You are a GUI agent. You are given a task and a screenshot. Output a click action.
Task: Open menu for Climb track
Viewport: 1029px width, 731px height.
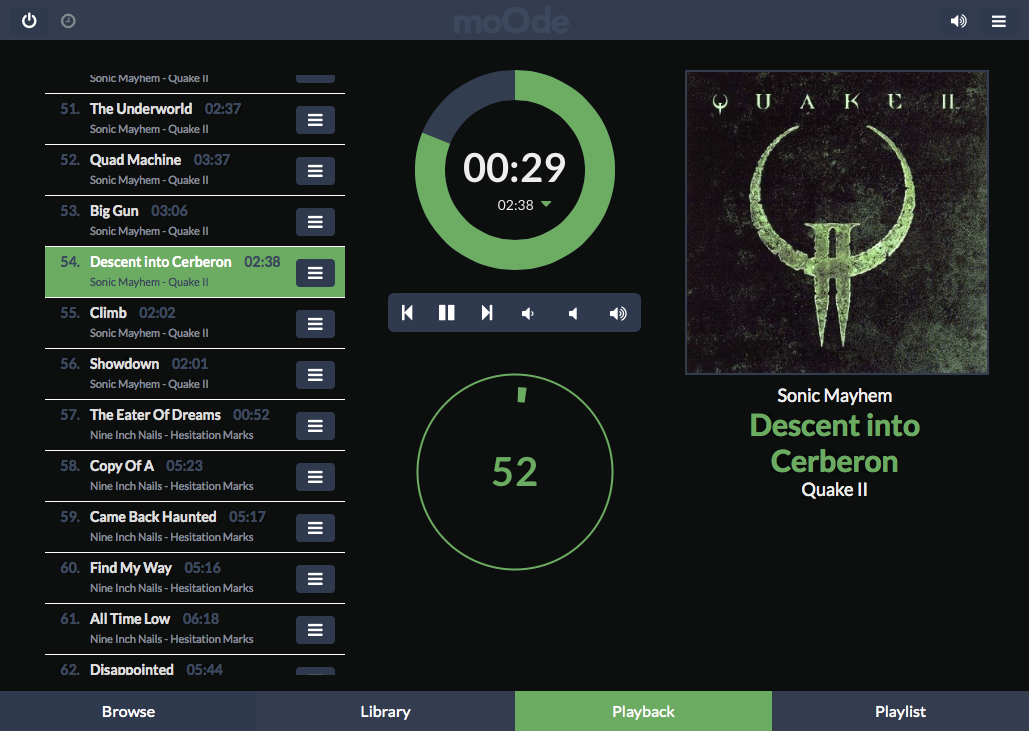point(315,324)
